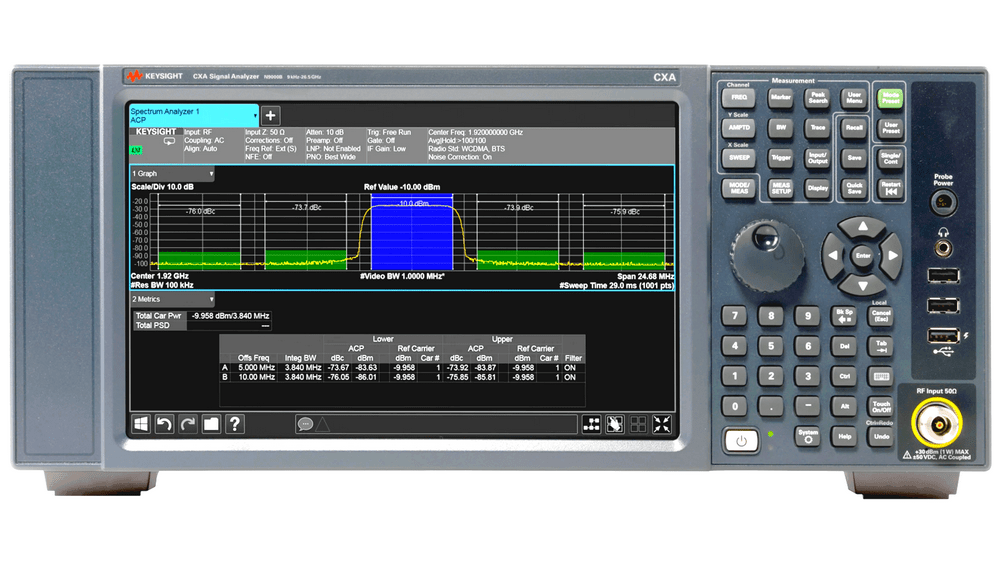Screen dimensions: 1000x563
Task: Toggle the Single/Cont sweep key
Action: (x=890, y=159)
